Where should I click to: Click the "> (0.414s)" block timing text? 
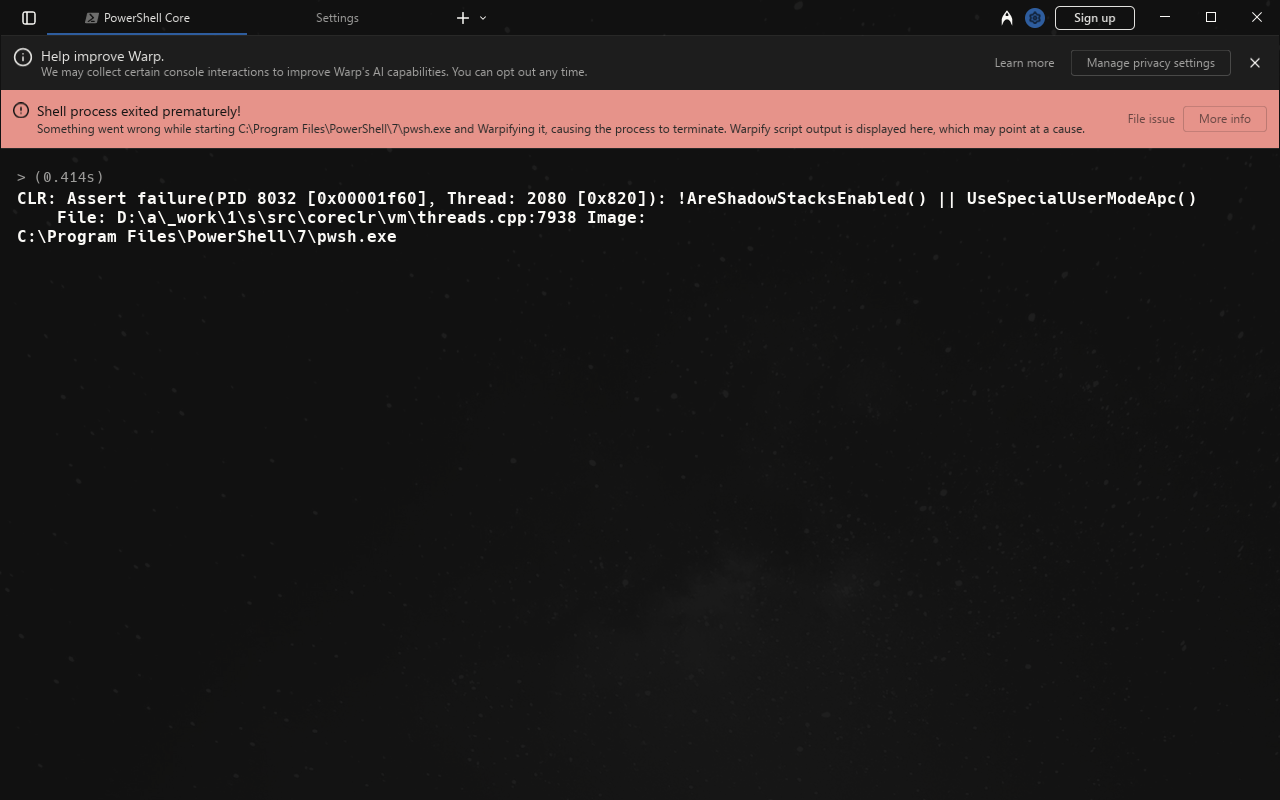point(61,177)
